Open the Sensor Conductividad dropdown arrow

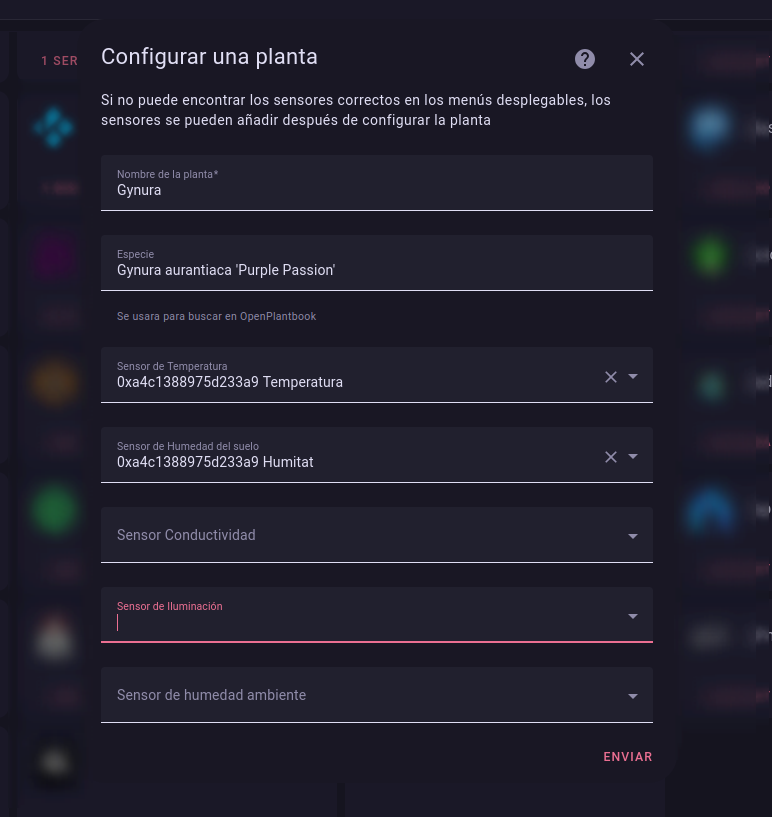click(x=633, y=536)
